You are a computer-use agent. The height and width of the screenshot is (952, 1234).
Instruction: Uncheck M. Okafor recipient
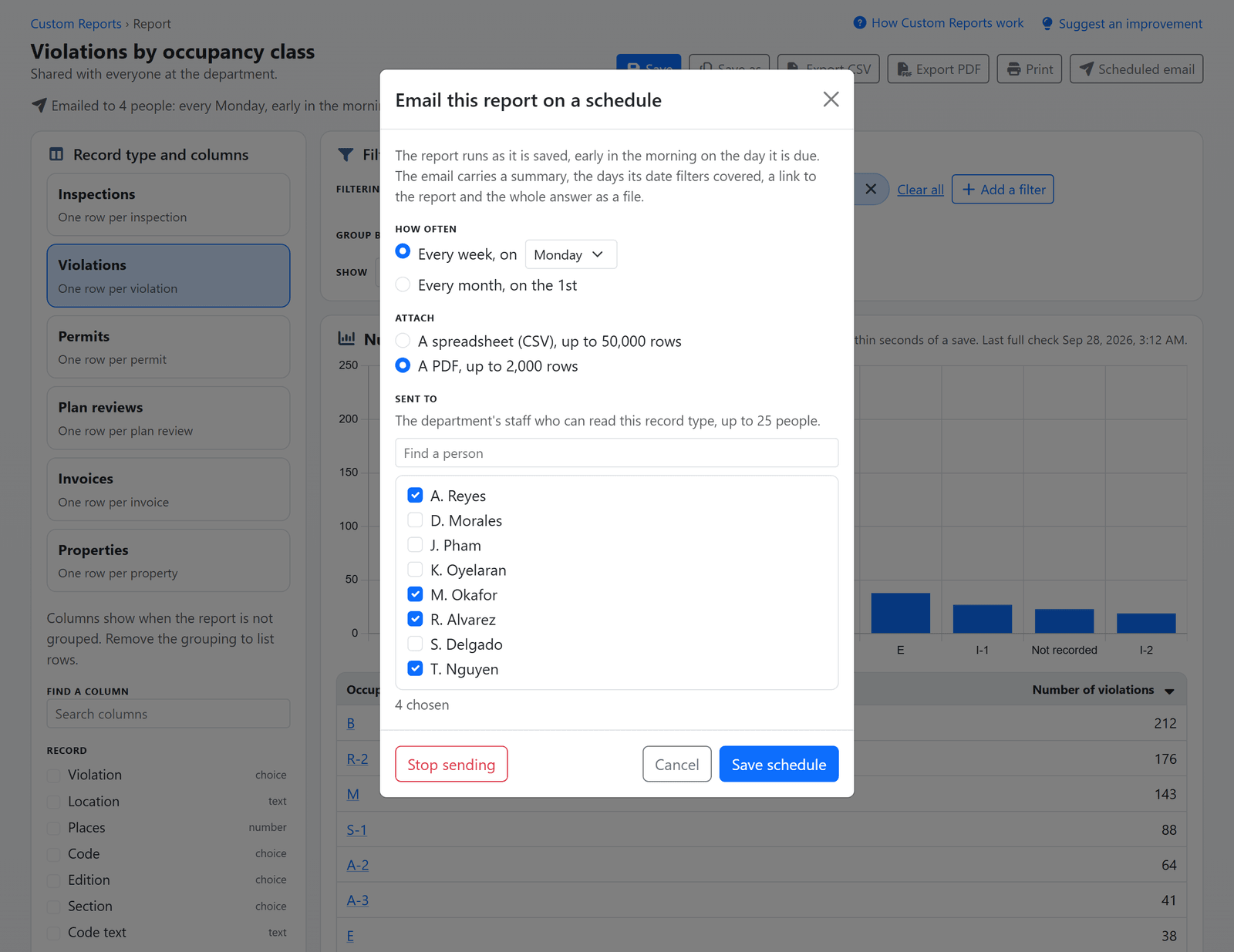point(415,594)
